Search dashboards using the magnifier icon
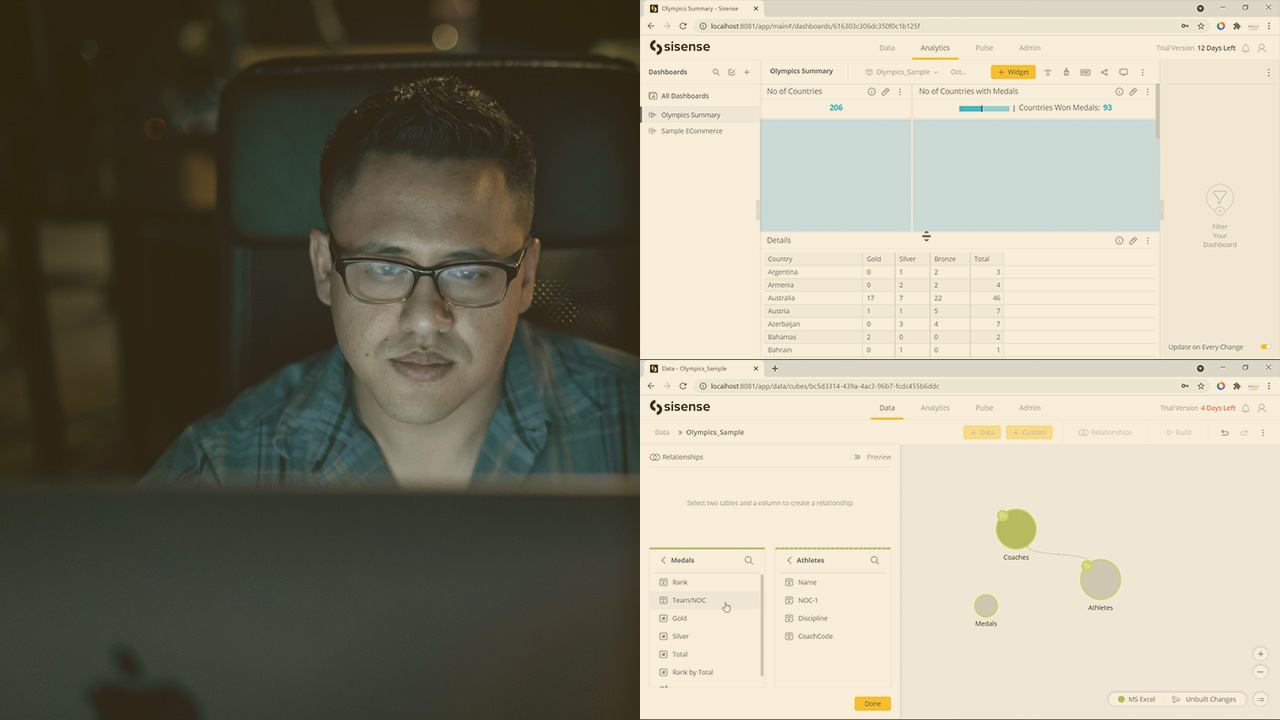This screenshot has height=720, width=1280. (x=716, y=72)
